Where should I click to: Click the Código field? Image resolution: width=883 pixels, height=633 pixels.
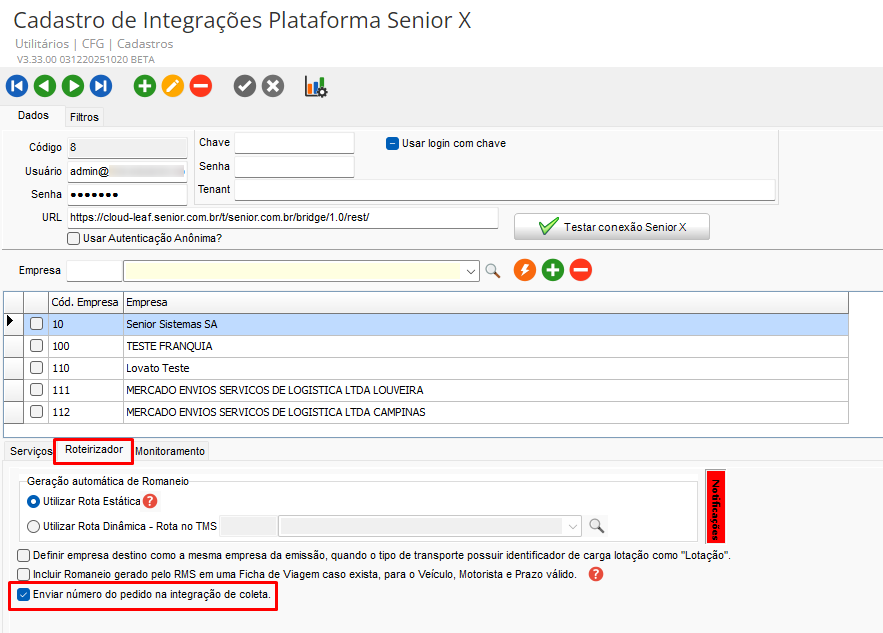coord(127,148)
